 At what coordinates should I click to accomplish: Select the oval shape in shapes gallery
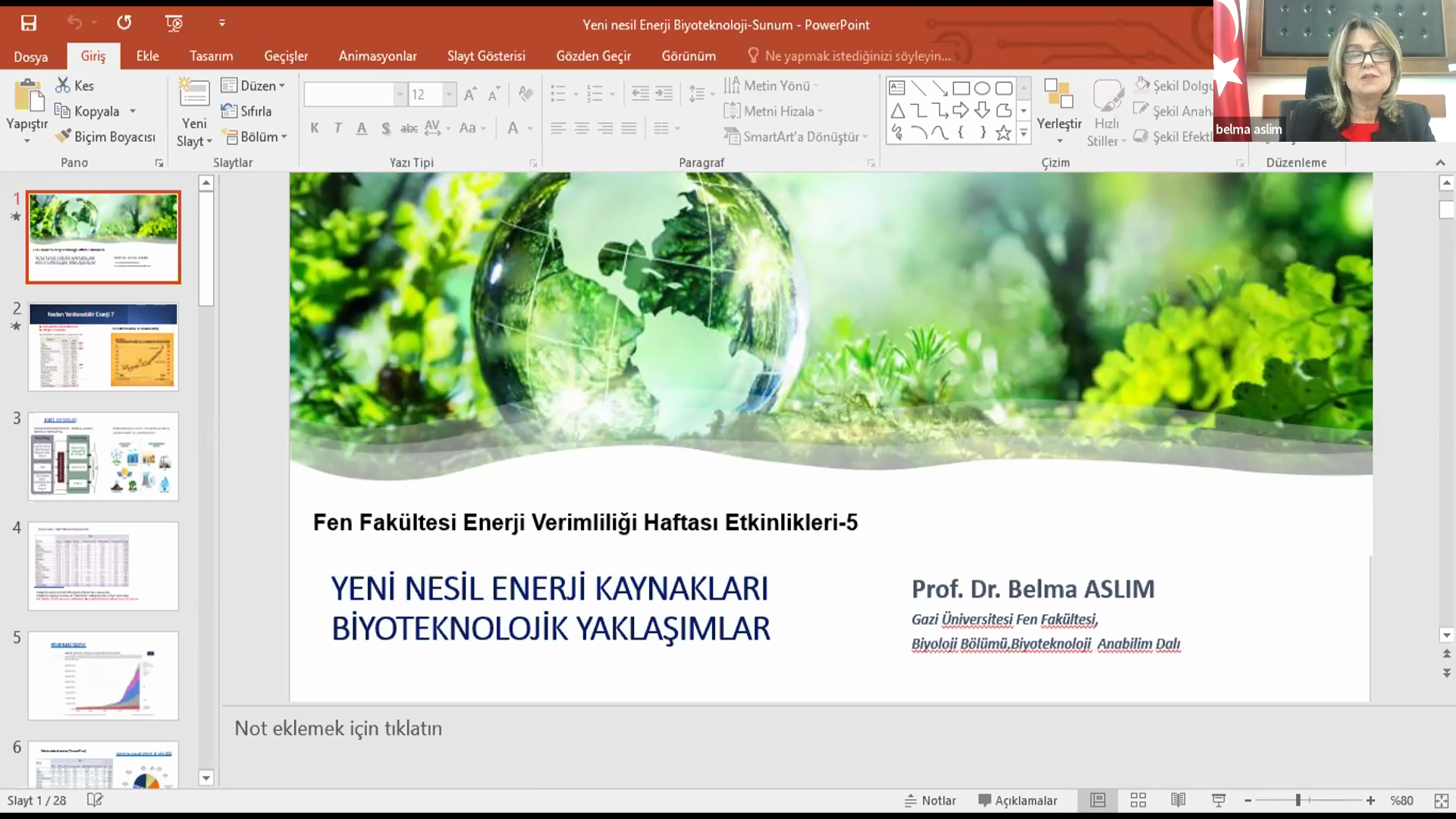point(982,88)
